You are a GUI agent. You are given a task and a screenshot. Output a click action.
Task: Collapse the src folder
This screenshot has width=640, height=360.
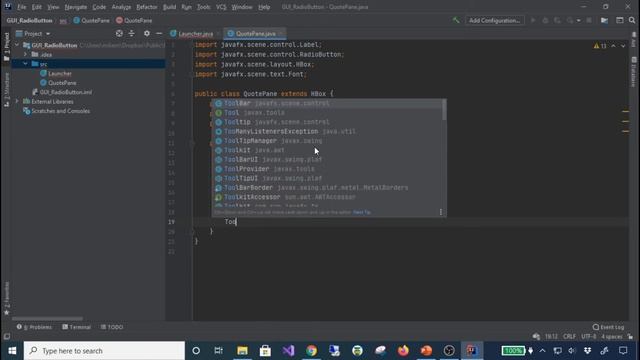(x=25, y=64)
